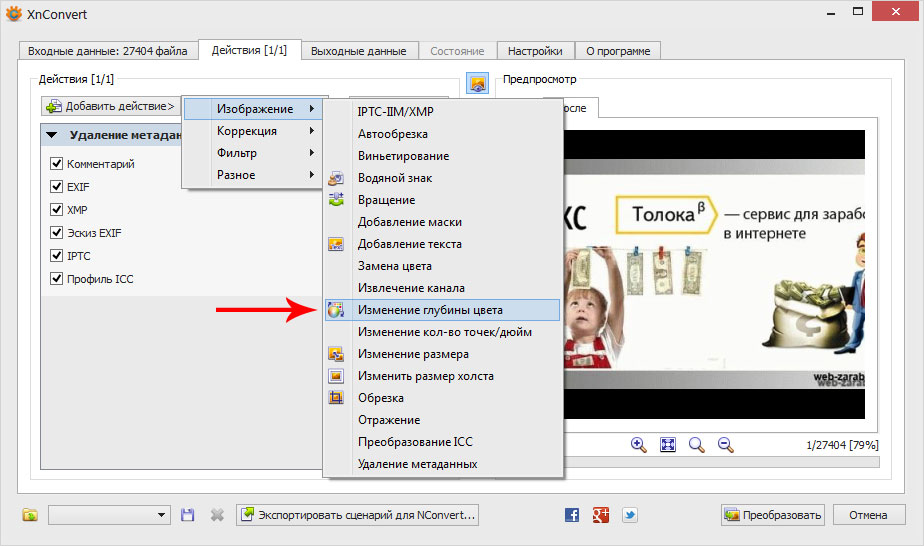Share via the Google+ icon
Image resolution: width=924 pixels, height=546 pixels.
click(600, 515)
